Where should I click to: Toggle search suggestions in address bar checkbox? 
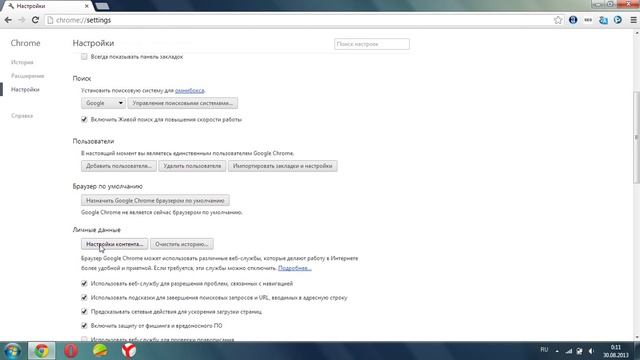pyautogui.click(x=84, y=298)
